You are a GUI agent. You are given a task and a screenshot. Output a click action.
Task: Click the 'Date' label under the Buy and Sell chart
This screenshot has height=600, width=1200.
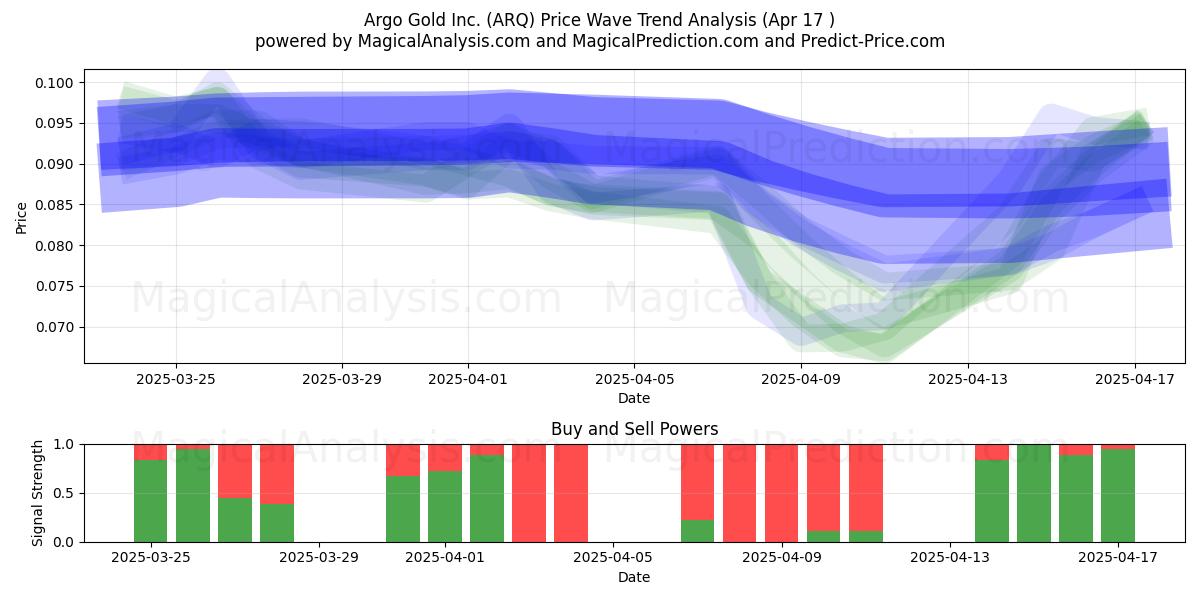click(x=634, y=577)
